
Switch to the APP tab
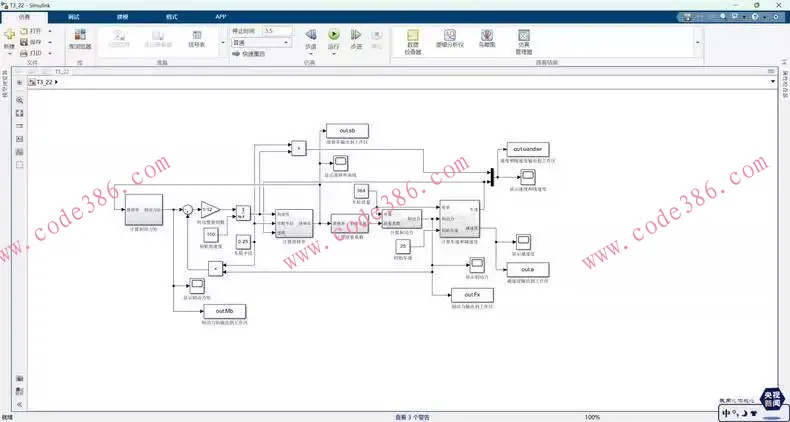pos(220,17)
